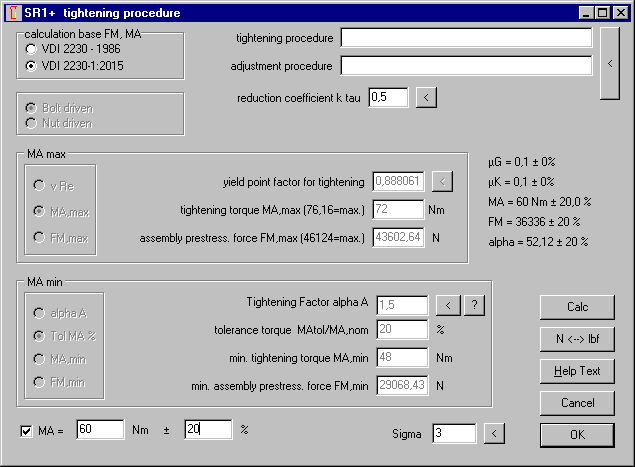
Task: Confirm the dialog with OK
Action: tap(577, 435)
